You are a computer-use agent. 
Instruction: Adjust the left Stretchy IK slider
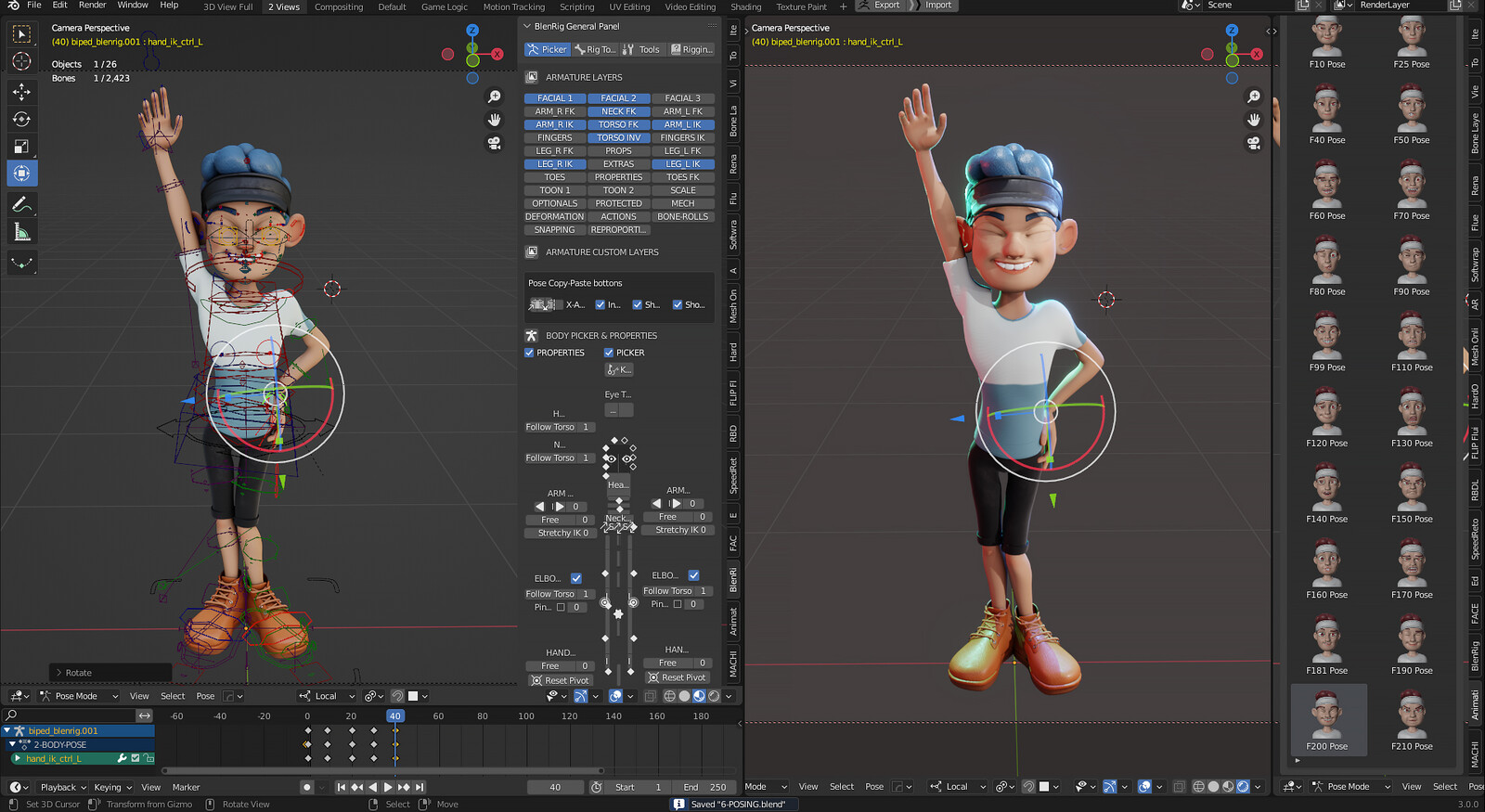[x=562, y=534]
